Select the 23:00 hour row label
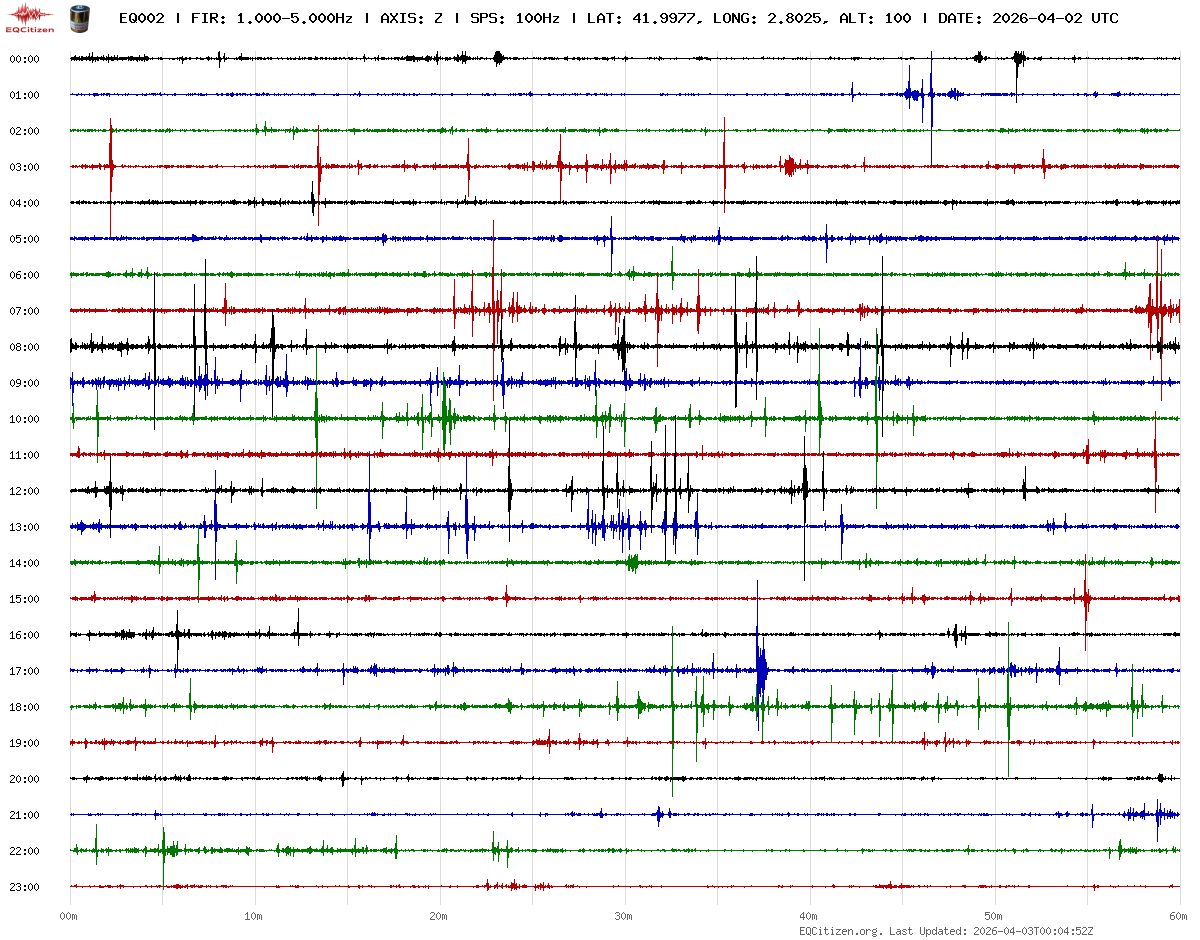The image size is (1200, 940). point(24,887)
